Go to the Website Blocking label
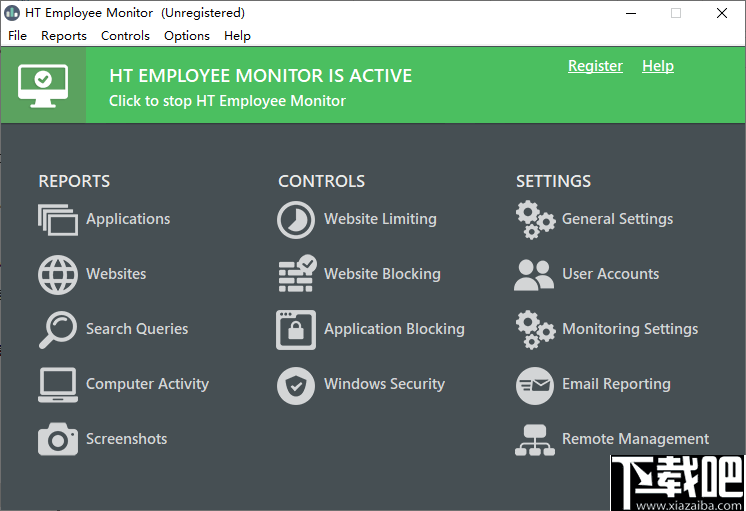Image resolution: width=746 pixels, height=511 pixels. (382, 274)
